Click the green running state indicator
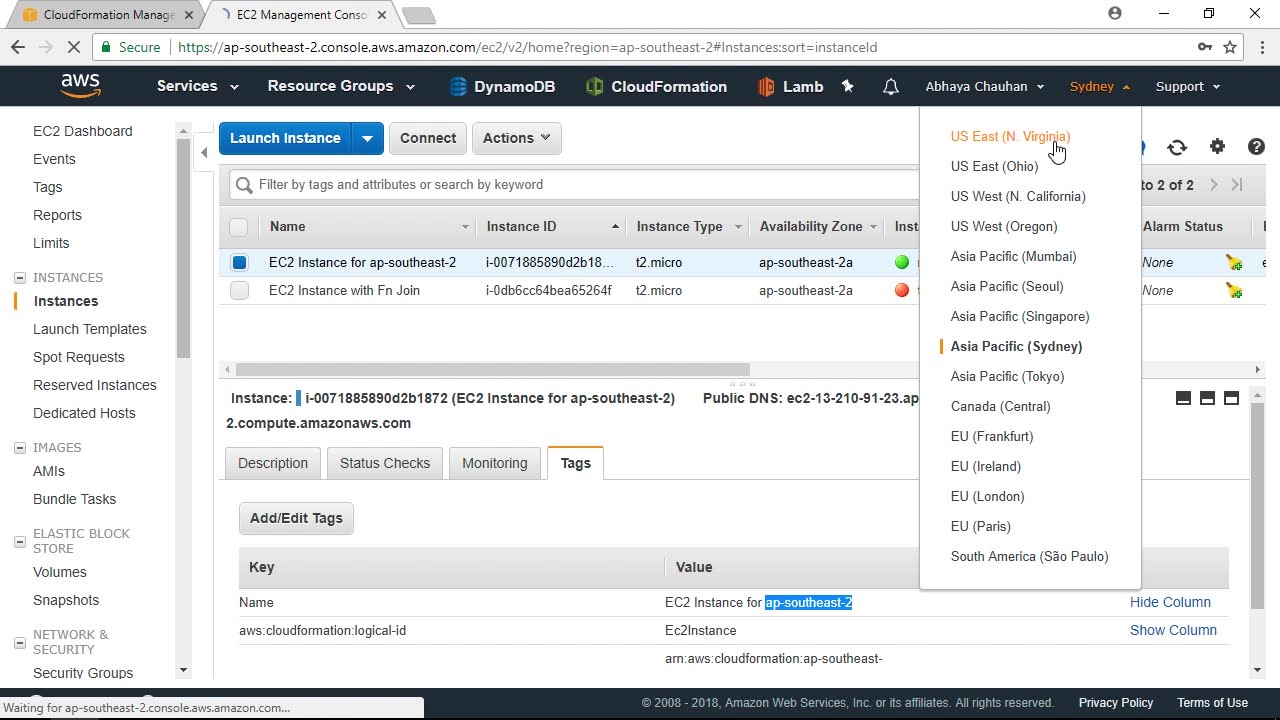 (x=902, y=262)
